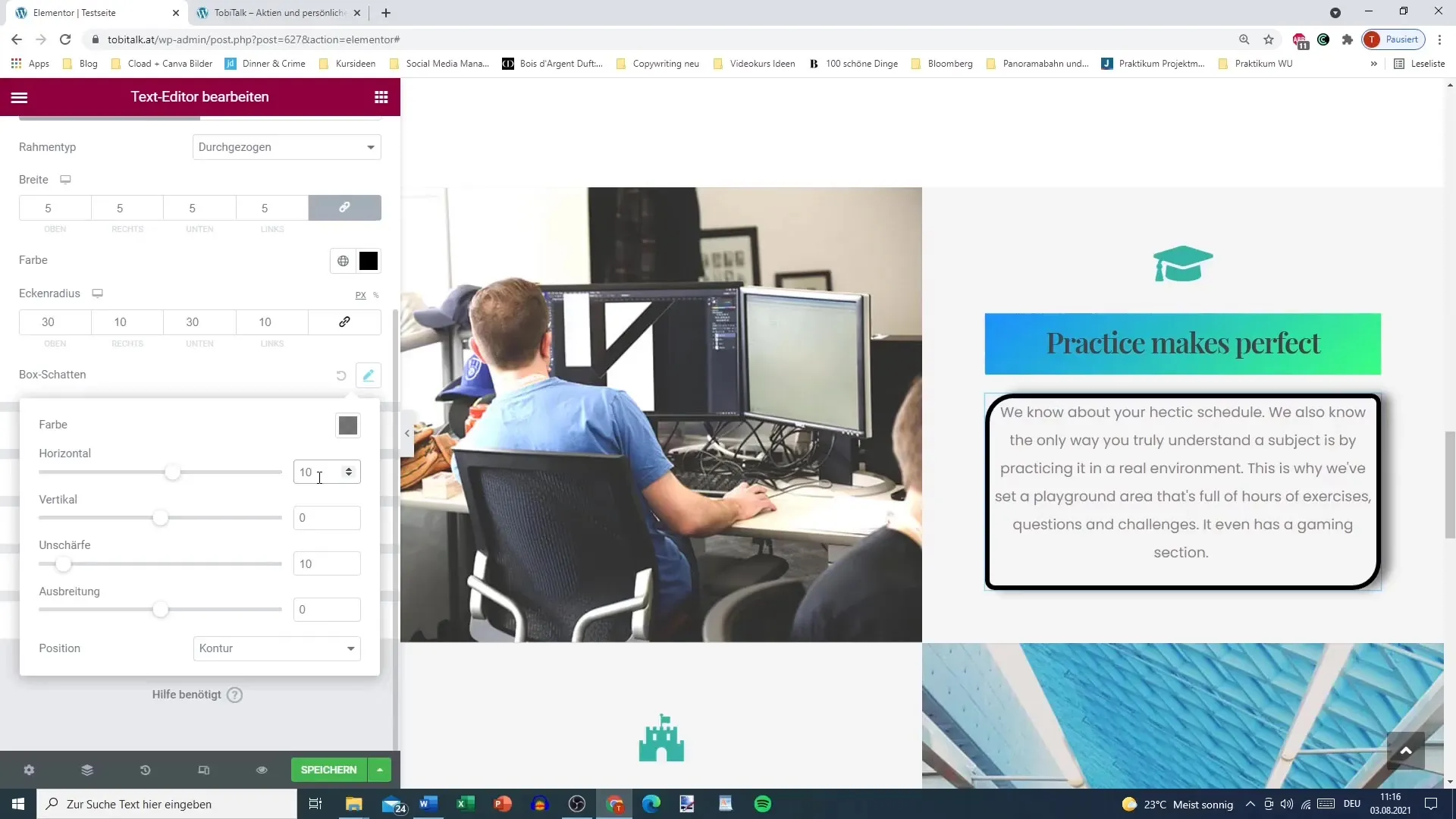Click the edit pencil icon for Box-Schatten
Screen dimensions: 1456x819
click(x=369, y=375)
